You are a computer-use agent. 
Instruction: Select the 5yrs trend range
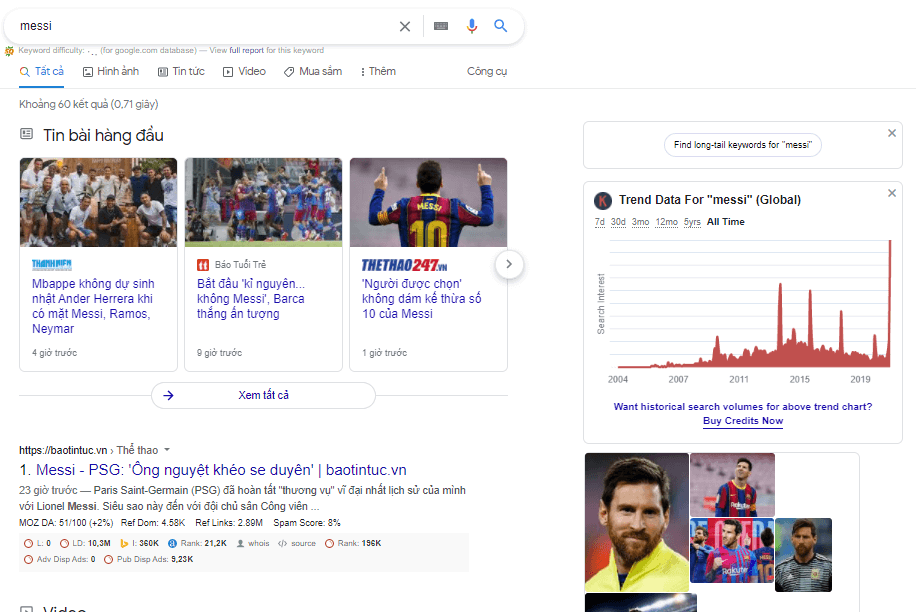tap(692, 222)
